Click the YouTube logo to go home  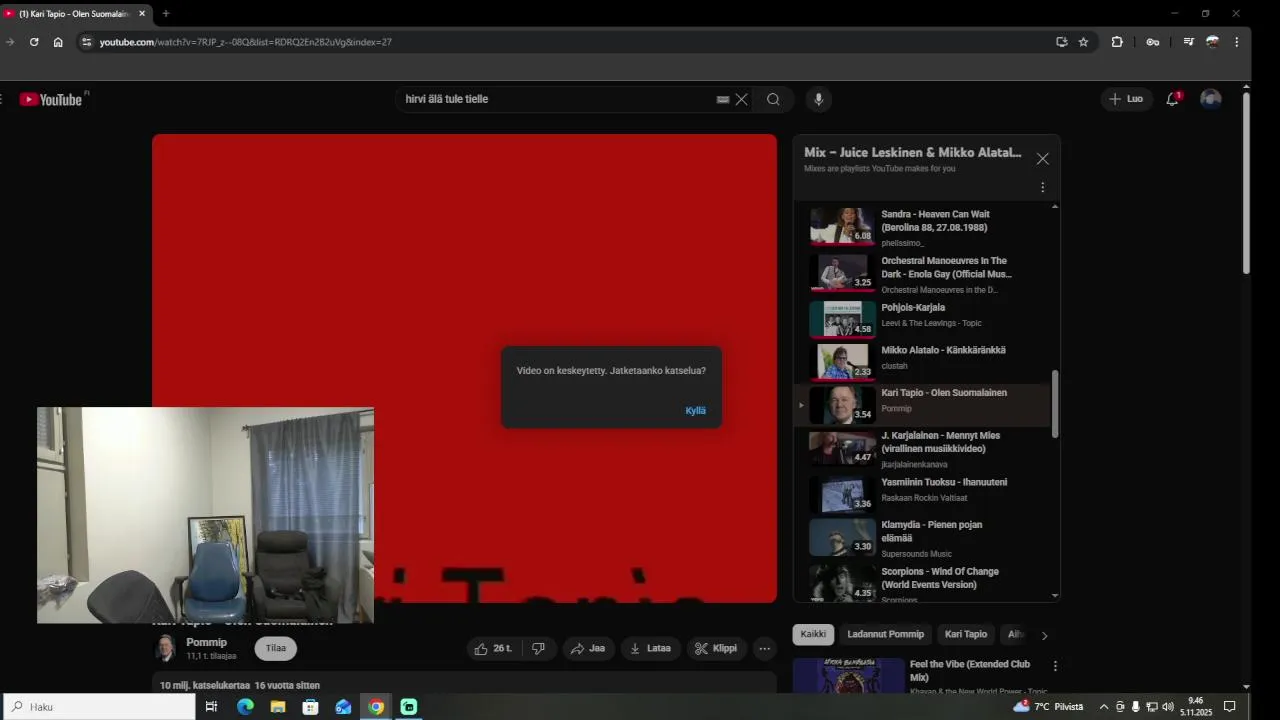(x=51, y=99)
